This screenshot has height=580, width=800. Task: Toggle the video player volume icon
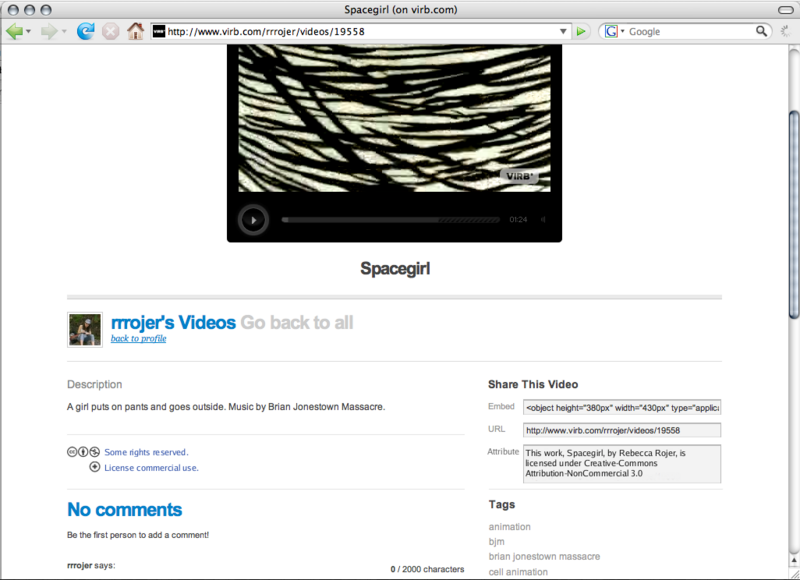point(543,219)
